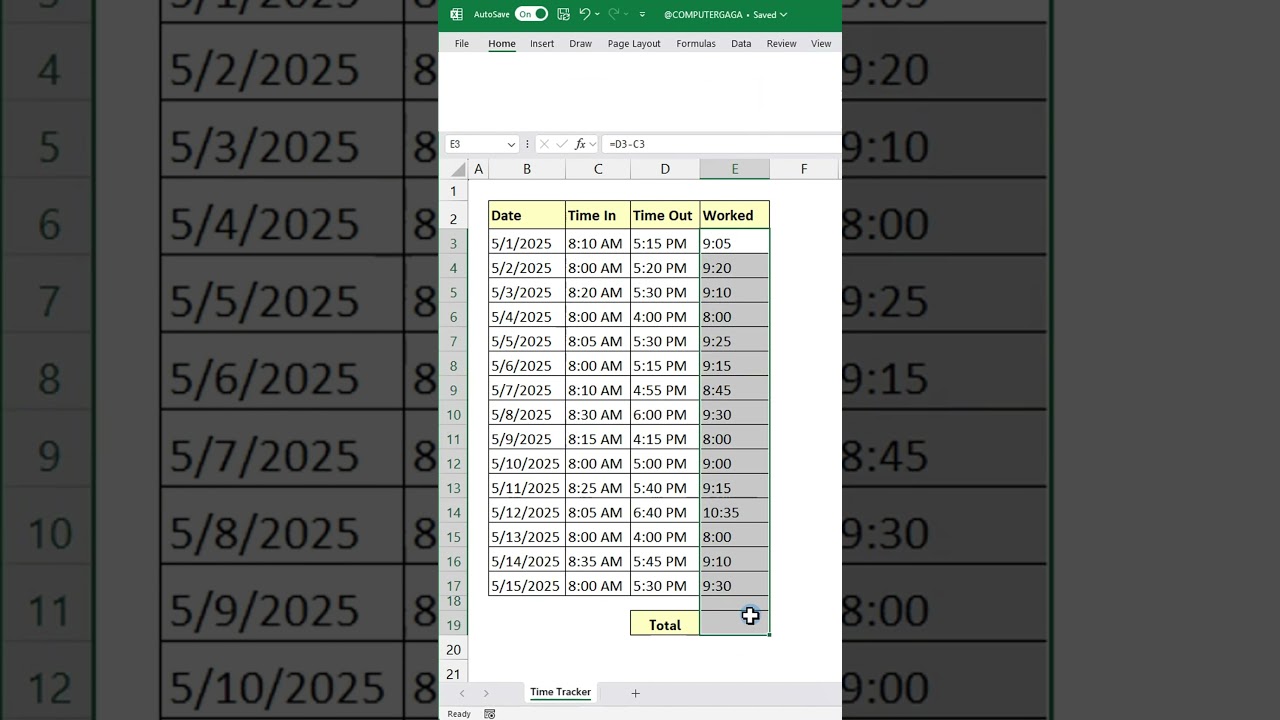Click the Enter checkmark icon in formula bar

pos(561,144)
